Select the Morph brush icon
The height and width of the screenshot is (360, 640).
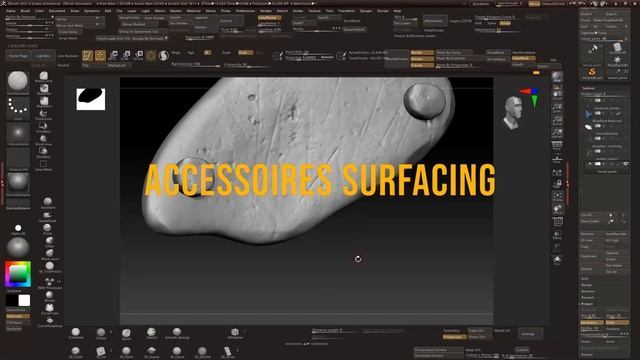pyautogui.click(x=49, y=296)
